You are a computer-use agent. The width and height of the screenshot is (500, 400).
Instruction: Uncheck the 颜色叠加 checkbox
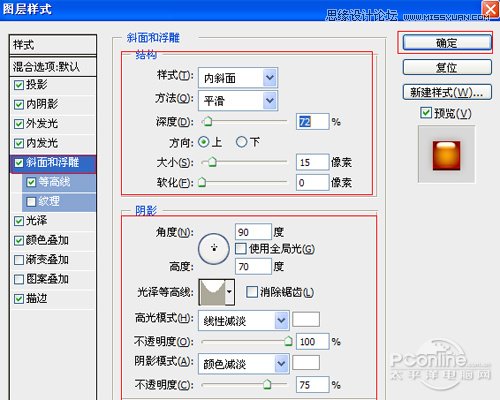19,241
